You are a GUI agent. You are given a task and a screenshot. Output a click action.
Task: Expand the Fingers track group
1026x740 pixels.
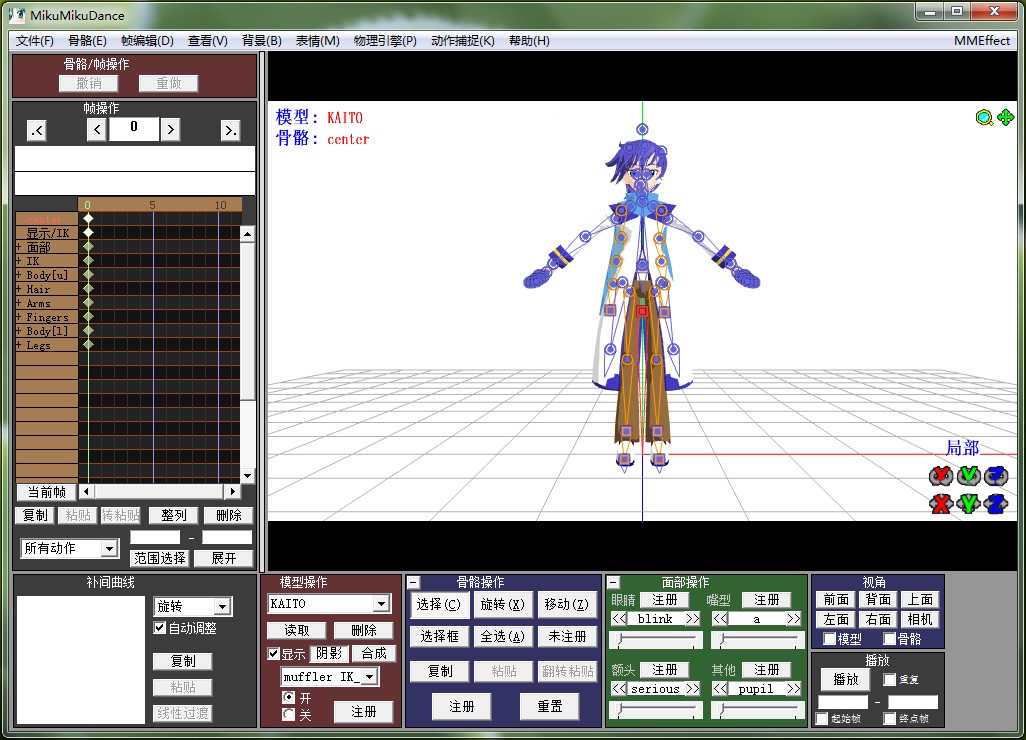coord(18,317)
